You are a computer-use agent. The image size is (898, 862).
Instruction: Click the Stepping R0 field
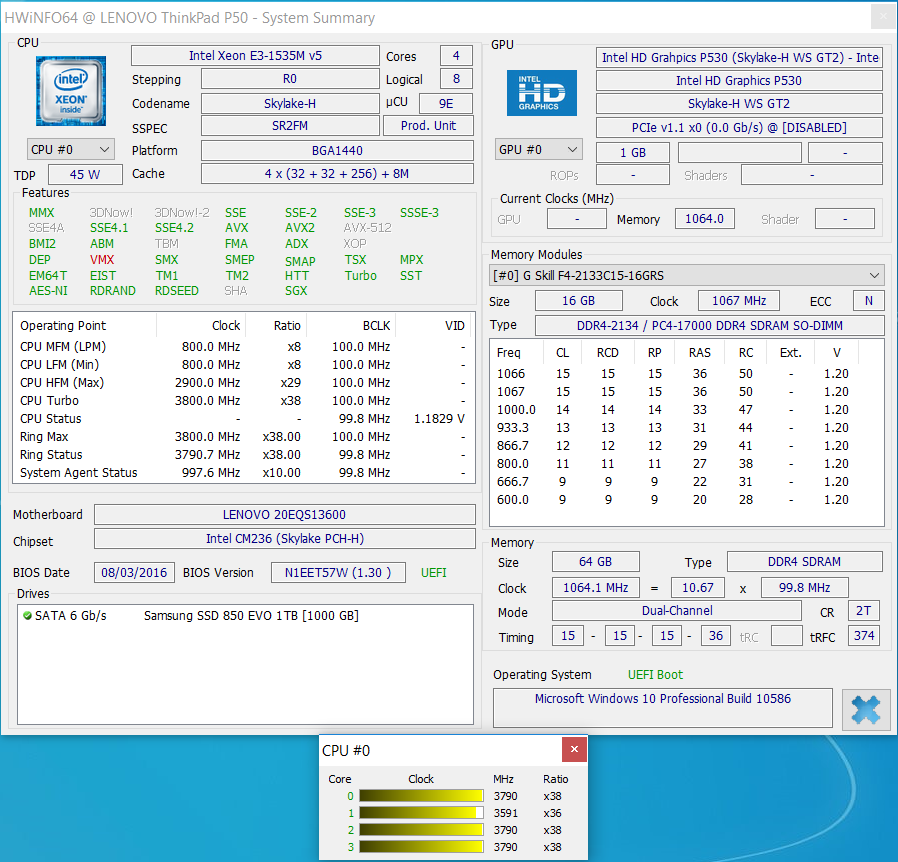tap(290, 79)
